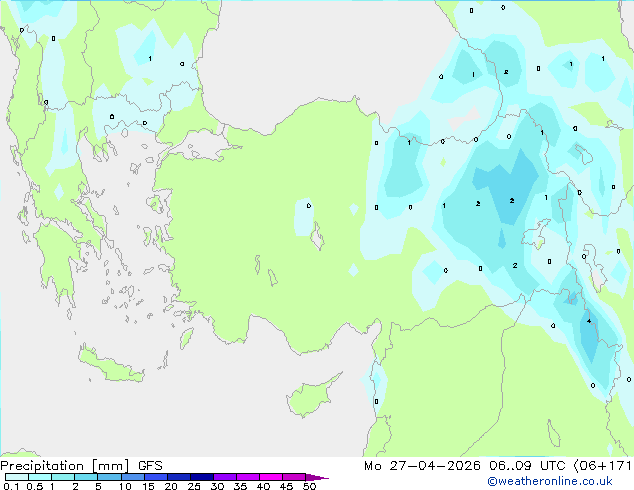Select the 2–5 mm legend color box
Viewport: 634px width, 490px height.
pos(86,477)
